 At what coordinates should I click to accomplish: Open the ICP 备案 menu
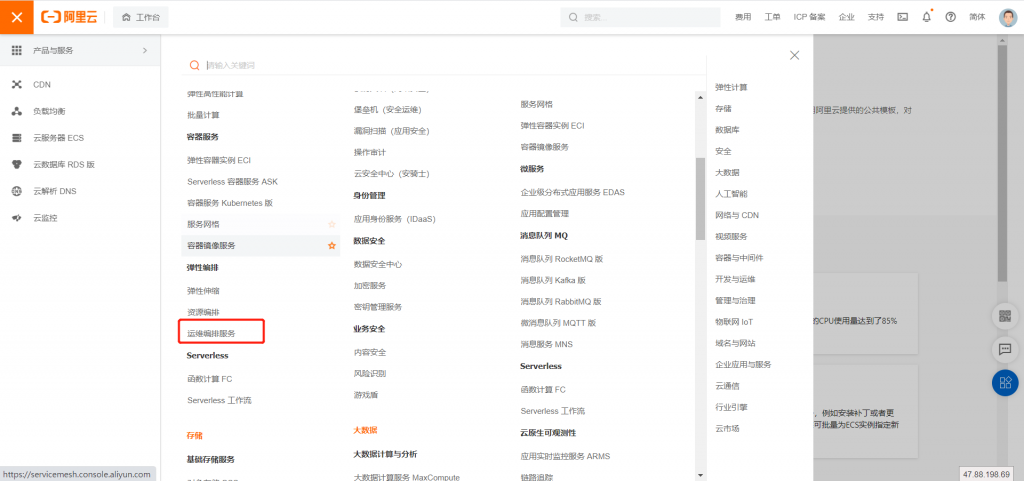point(809,18)
